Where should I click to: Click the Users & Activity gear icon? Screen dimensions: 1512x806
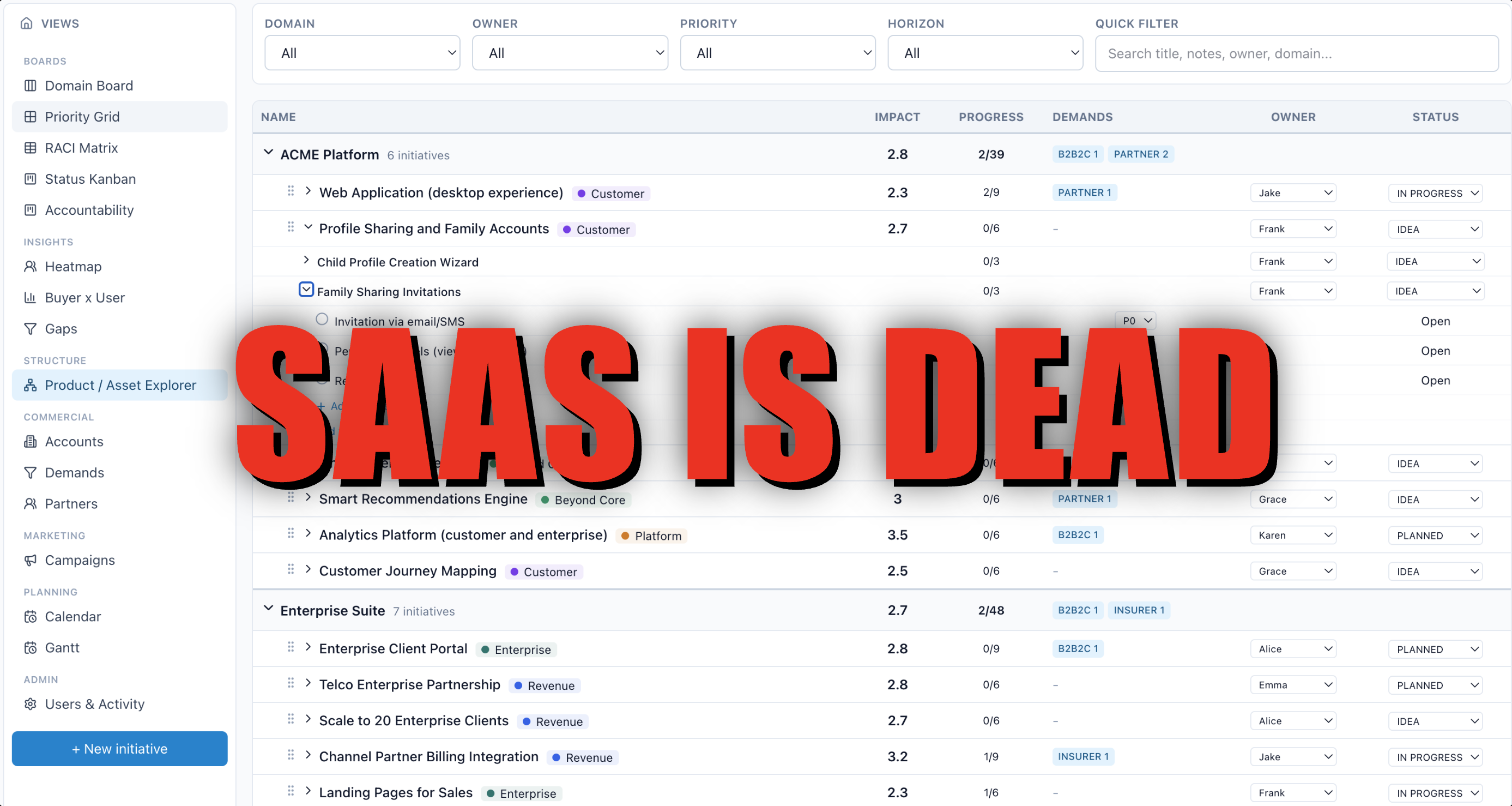point(30,704)
